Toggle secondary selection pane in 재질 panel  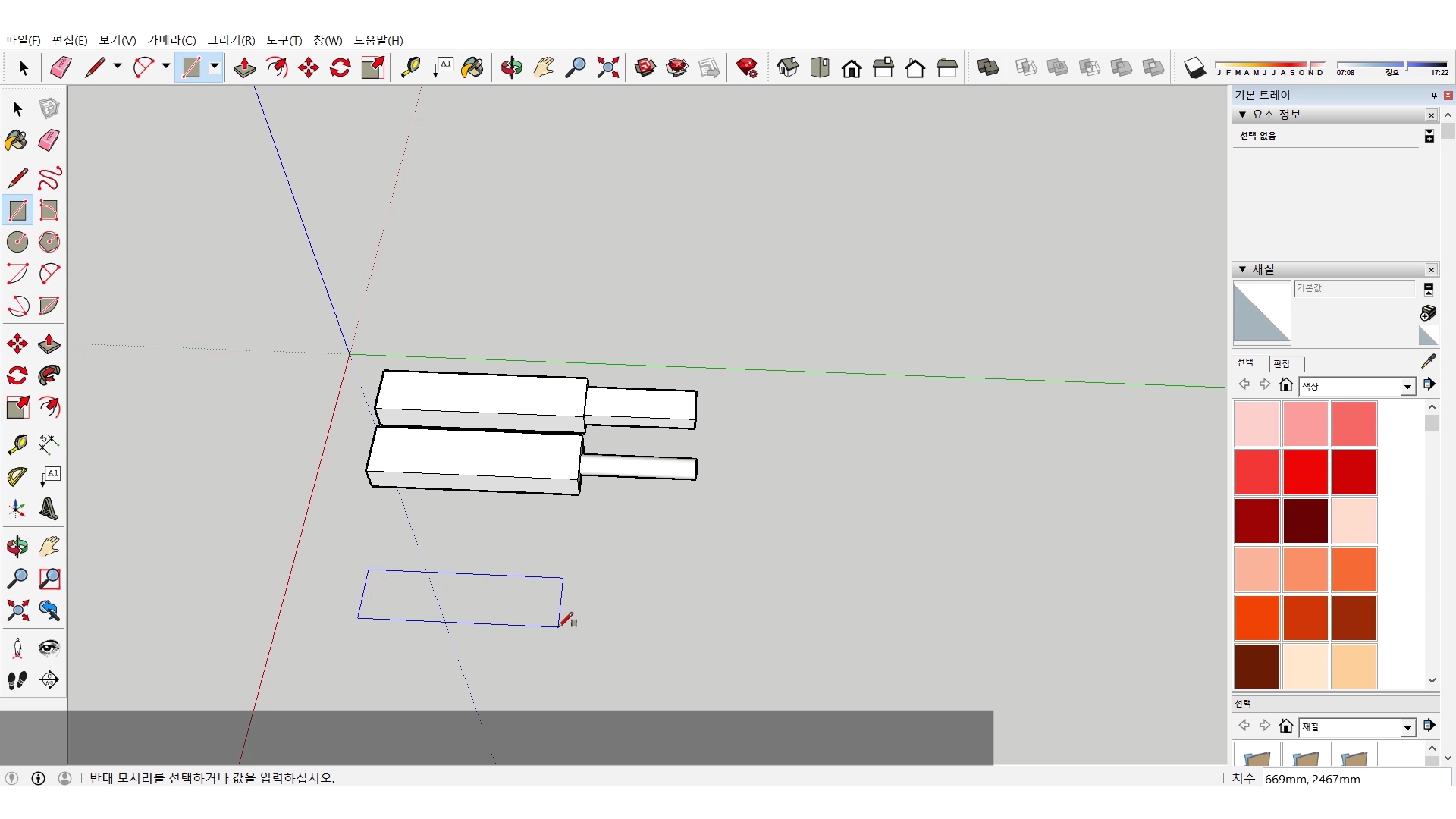click(1428, 289)
